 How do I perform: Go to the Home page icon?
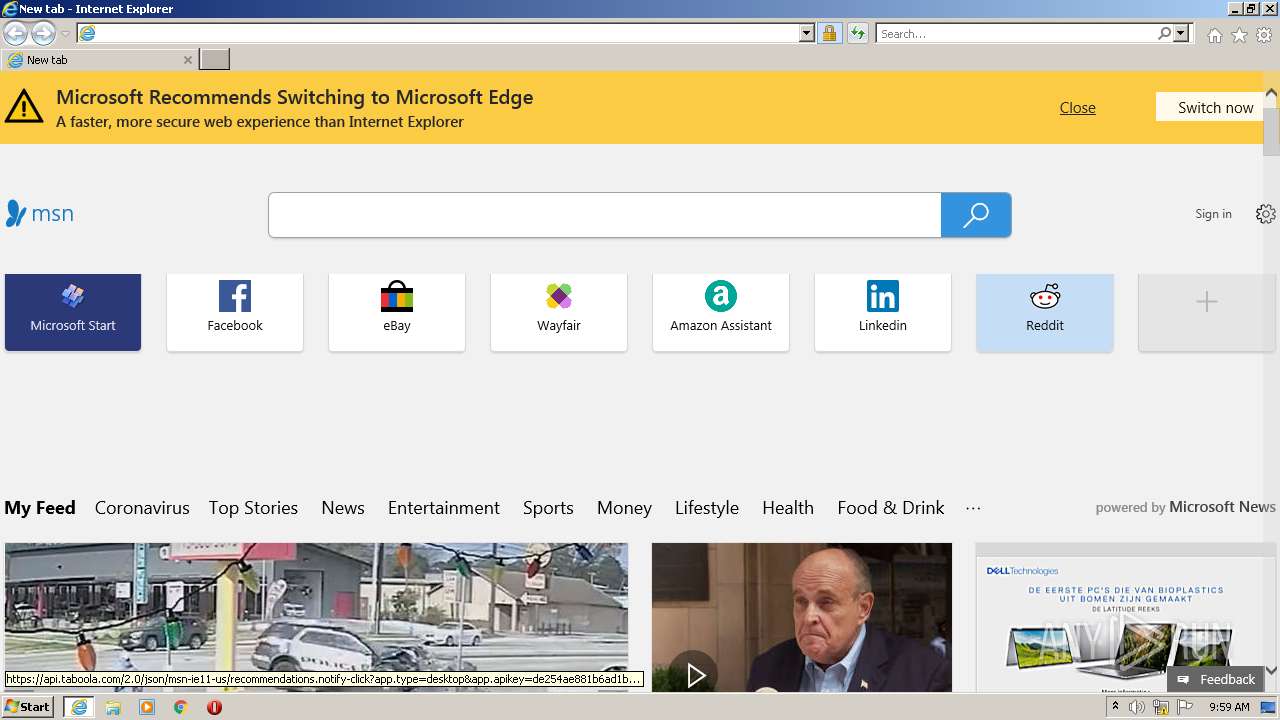[1214, 35]
